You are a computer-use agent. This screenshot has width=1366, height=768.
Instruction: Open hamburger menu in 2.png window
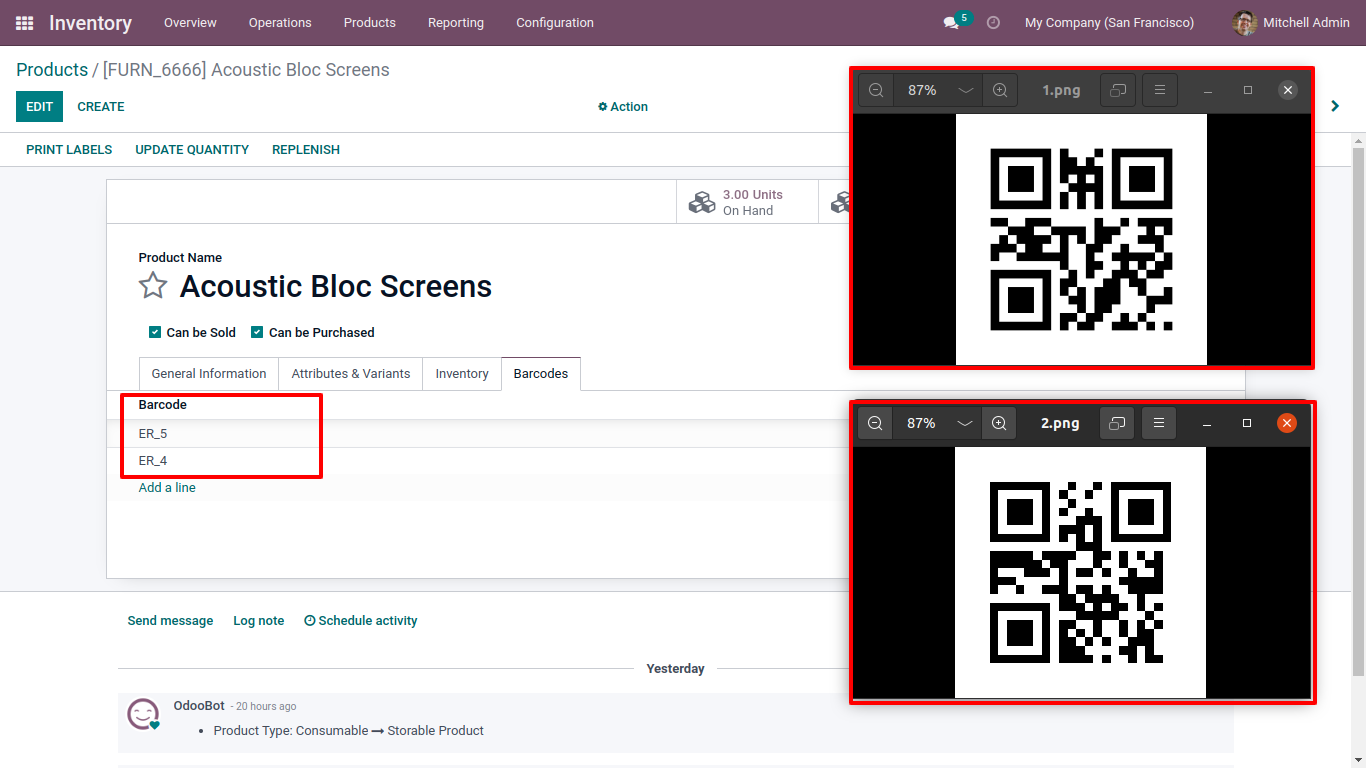(x=1159, y=423)
